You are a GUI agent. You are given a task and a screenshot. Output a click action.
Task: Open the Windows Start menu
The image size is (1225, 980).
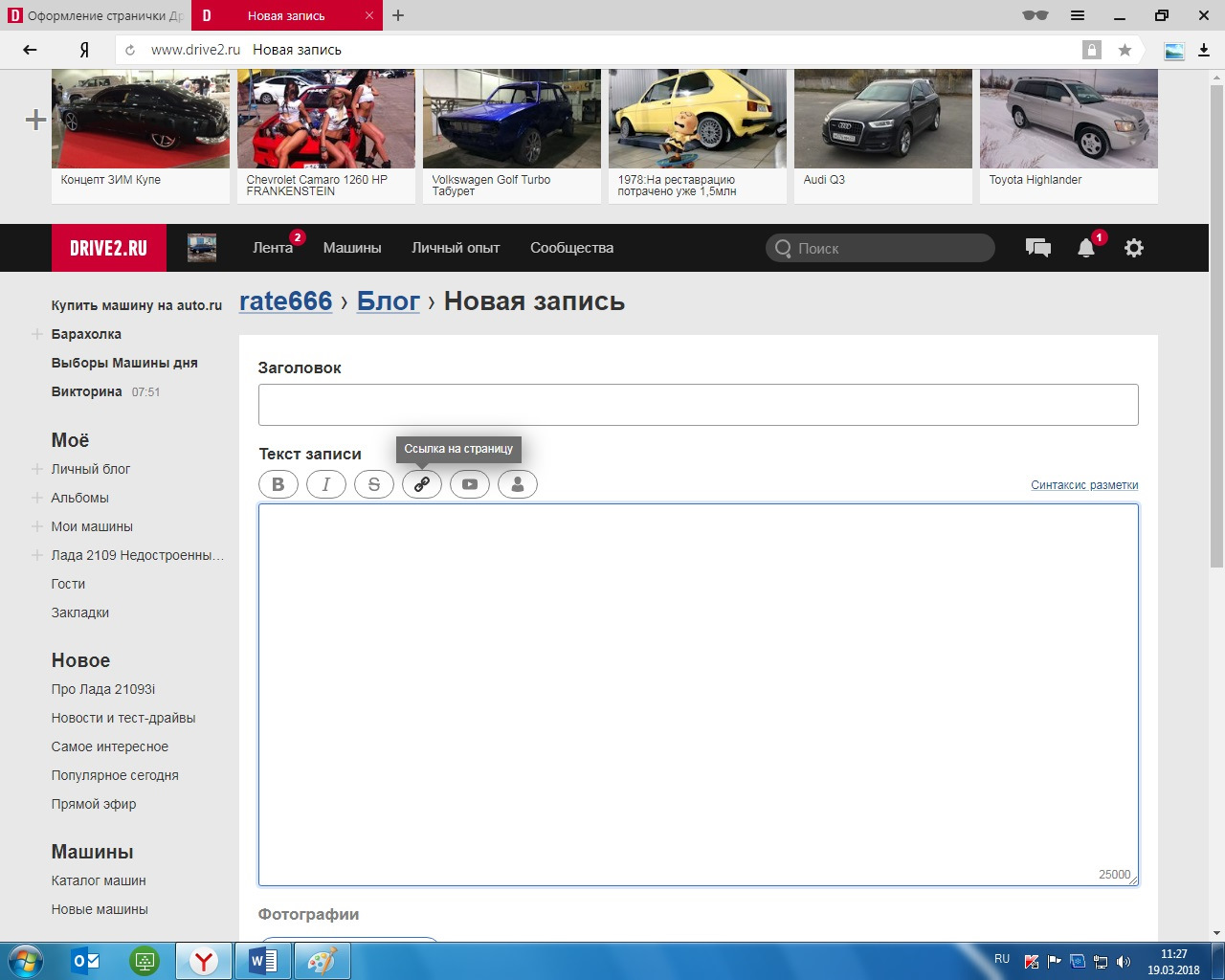point(25,960)
